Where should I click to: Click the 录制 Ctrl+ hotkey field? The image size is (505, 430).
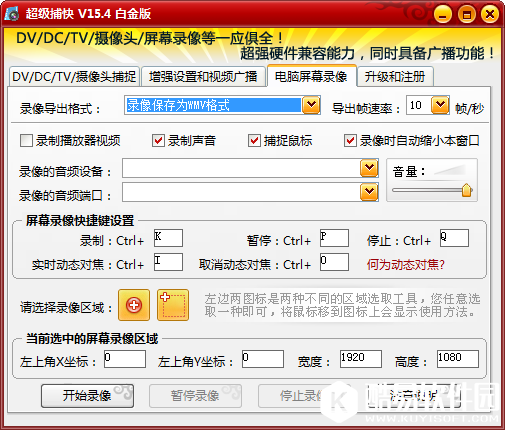pos(168,238)
